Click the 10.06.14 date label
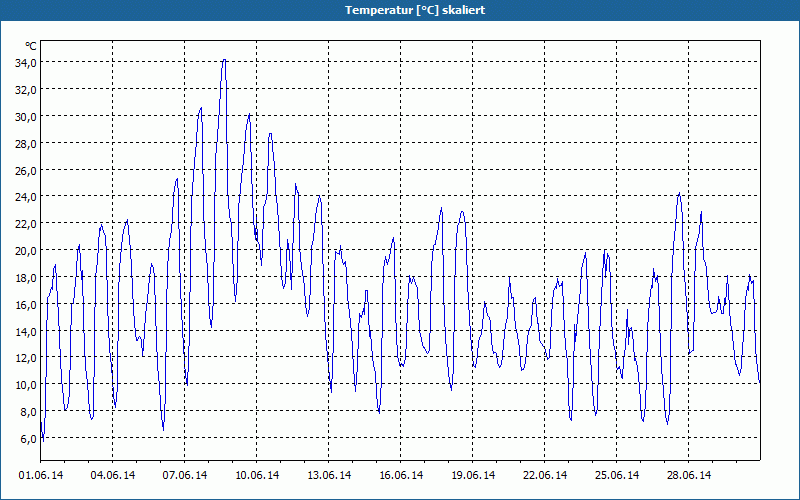The height and width of the screenshot is (500, 800). click(257, 475)
